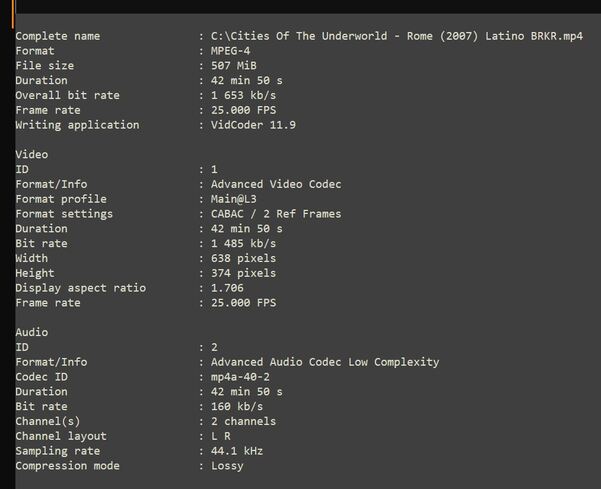This screenshot has height=489, width=601.
Task: Click the Advanced Video Codec text
Action: coord(275,184)
